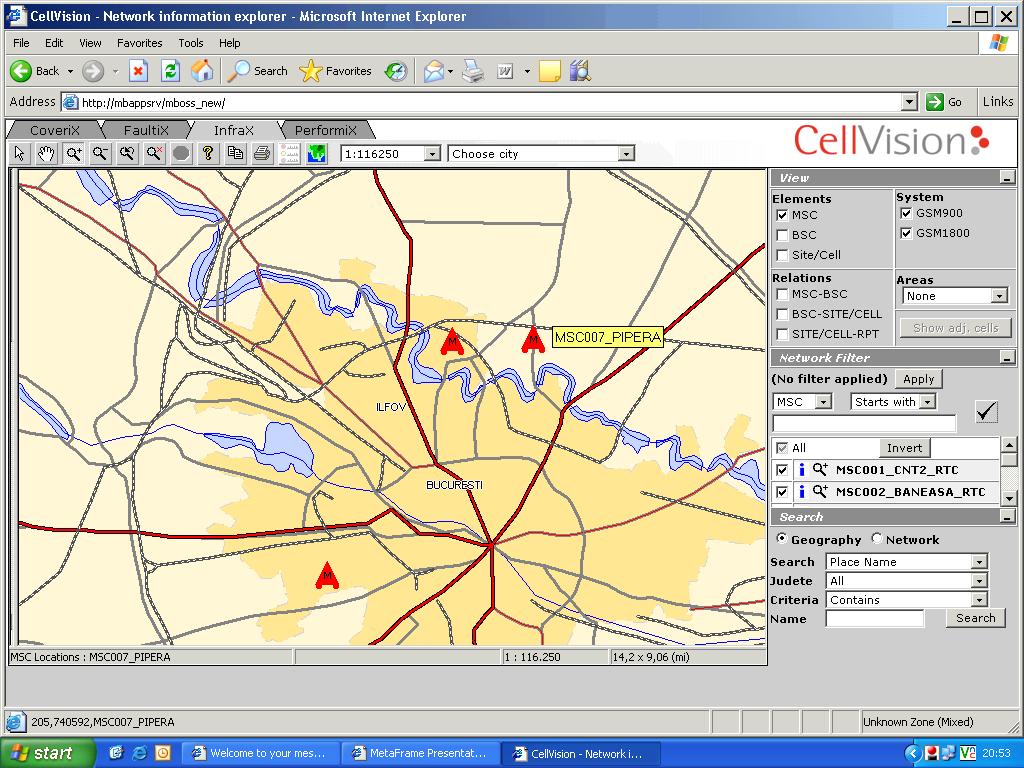Click the Apply filter button
Image resolution: width=1024 pixels, height=768 pixels.
click(918, 379)
